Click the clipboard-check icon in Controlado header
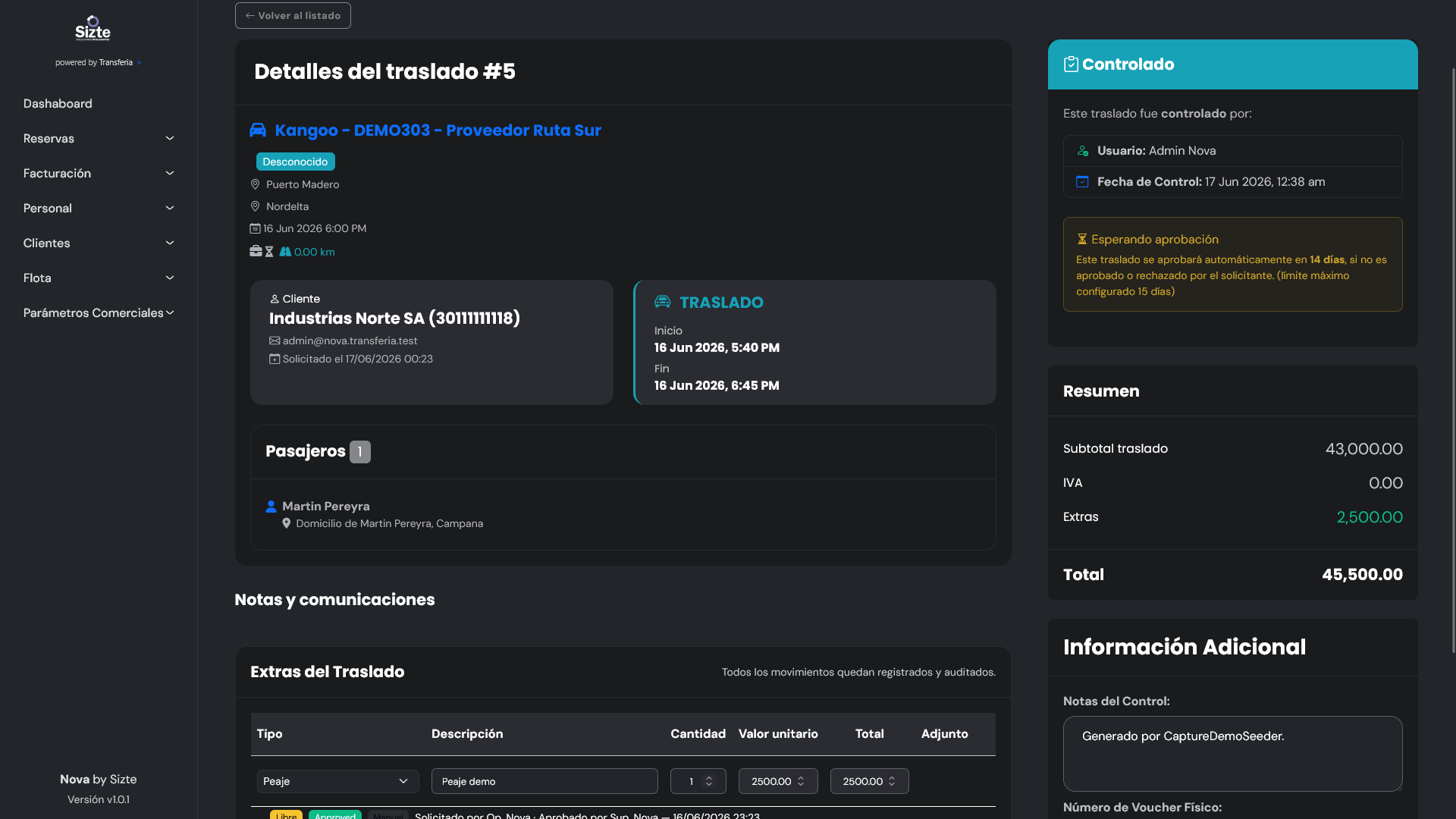This screenshot has width=1456, height=819. click(1071, 64)
